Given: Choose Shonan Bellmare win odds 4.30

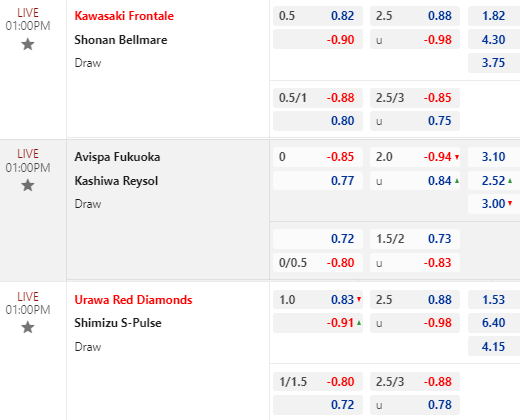Looking at the screenshot, I should click(x=494, y=39).
